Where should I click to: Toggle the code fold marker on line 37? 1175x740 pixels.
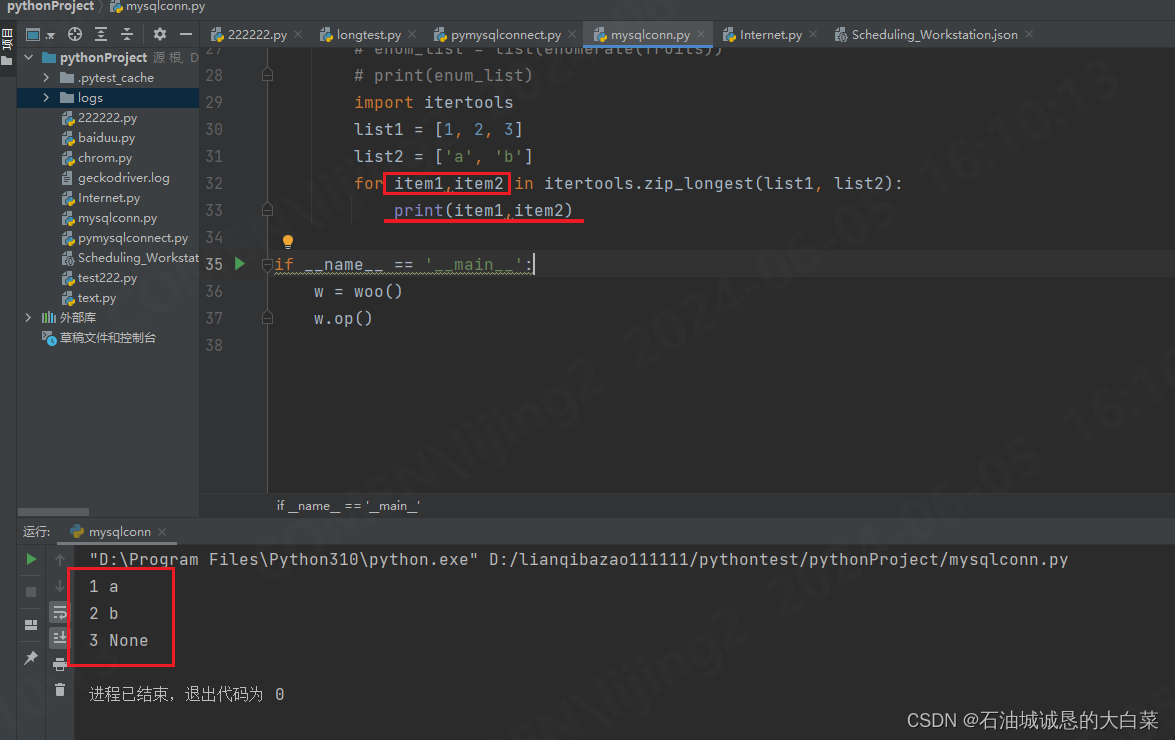(268, 318)
